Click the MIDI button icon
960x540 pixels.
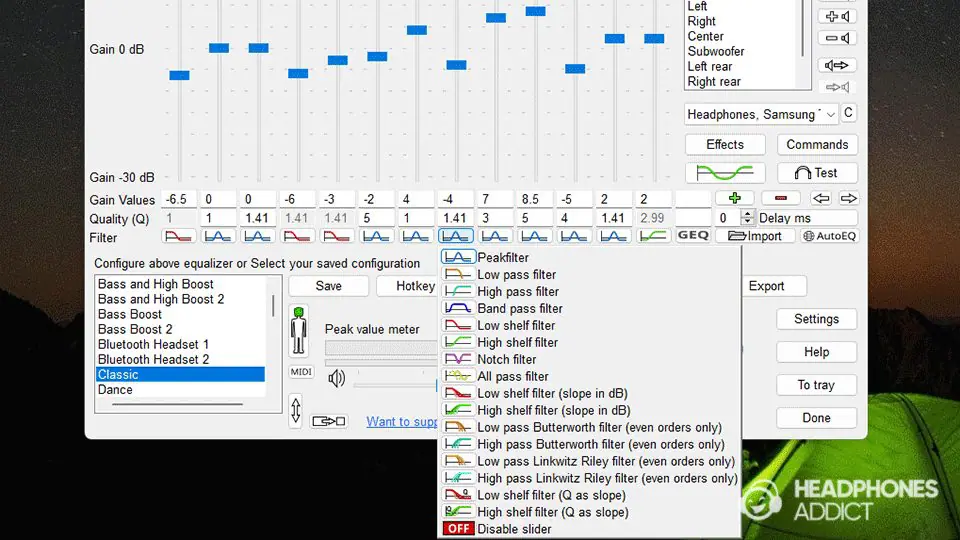[300, 372]
